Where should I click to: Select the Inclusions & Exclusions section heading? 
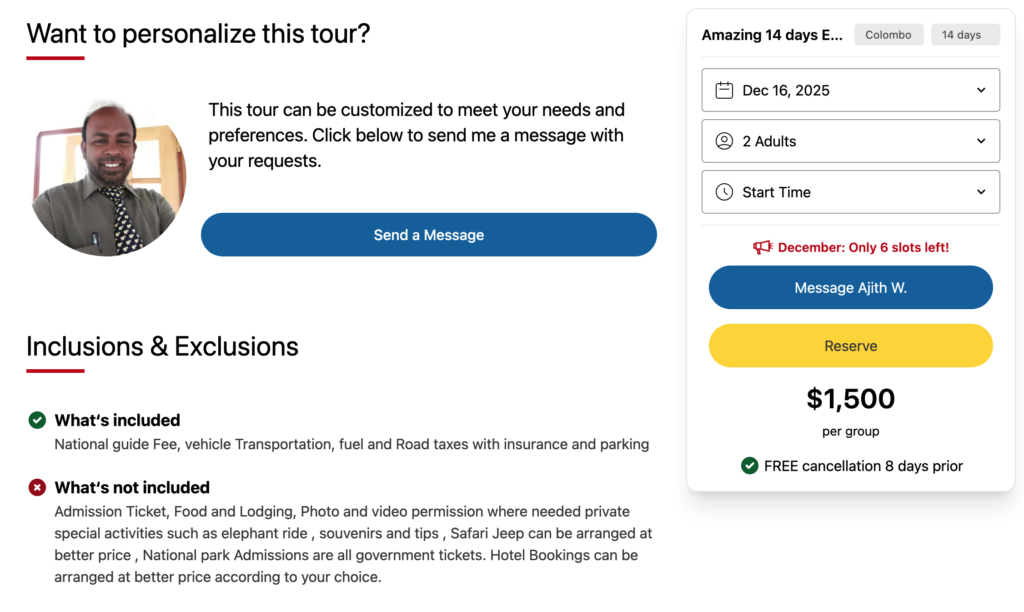[161, 347]
